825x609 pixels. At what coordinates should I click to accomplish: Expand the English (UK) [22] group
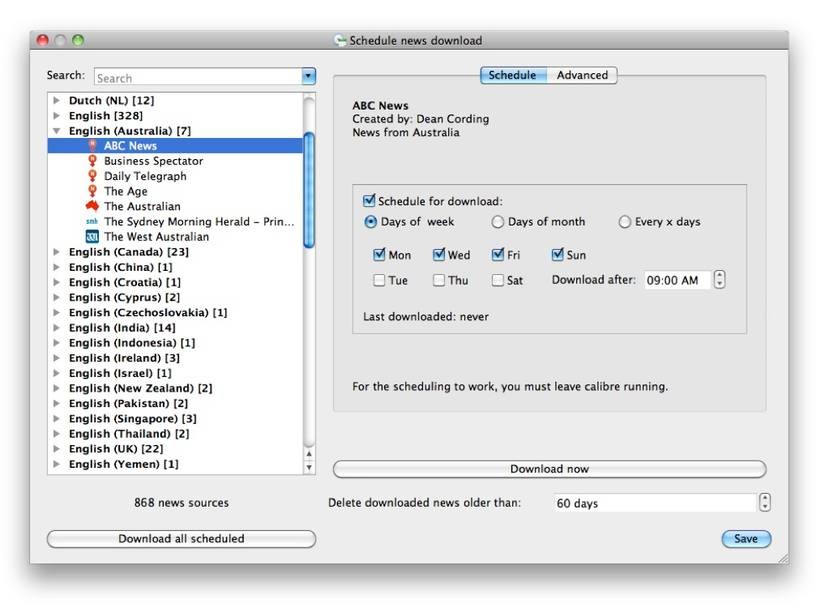click(x=56, y=448)
